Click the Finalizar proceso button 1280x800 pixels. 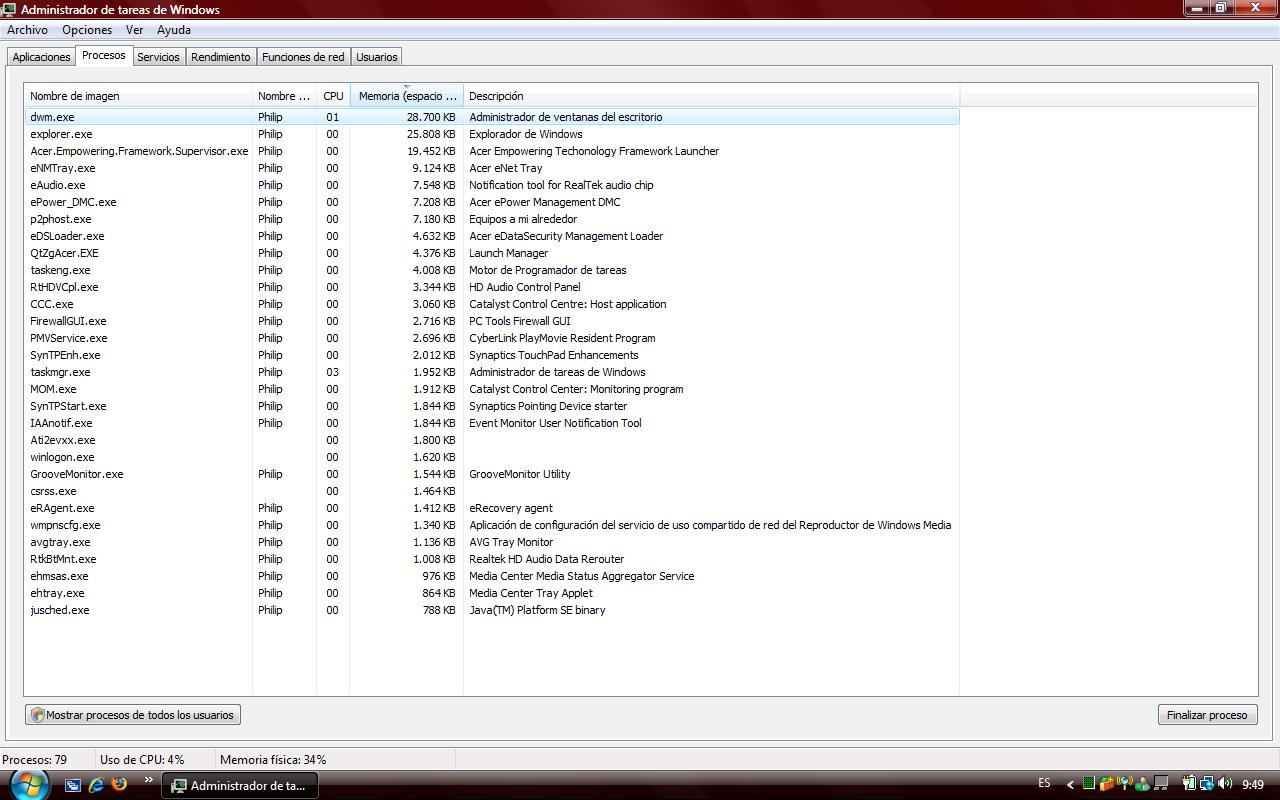point(1207,715)
